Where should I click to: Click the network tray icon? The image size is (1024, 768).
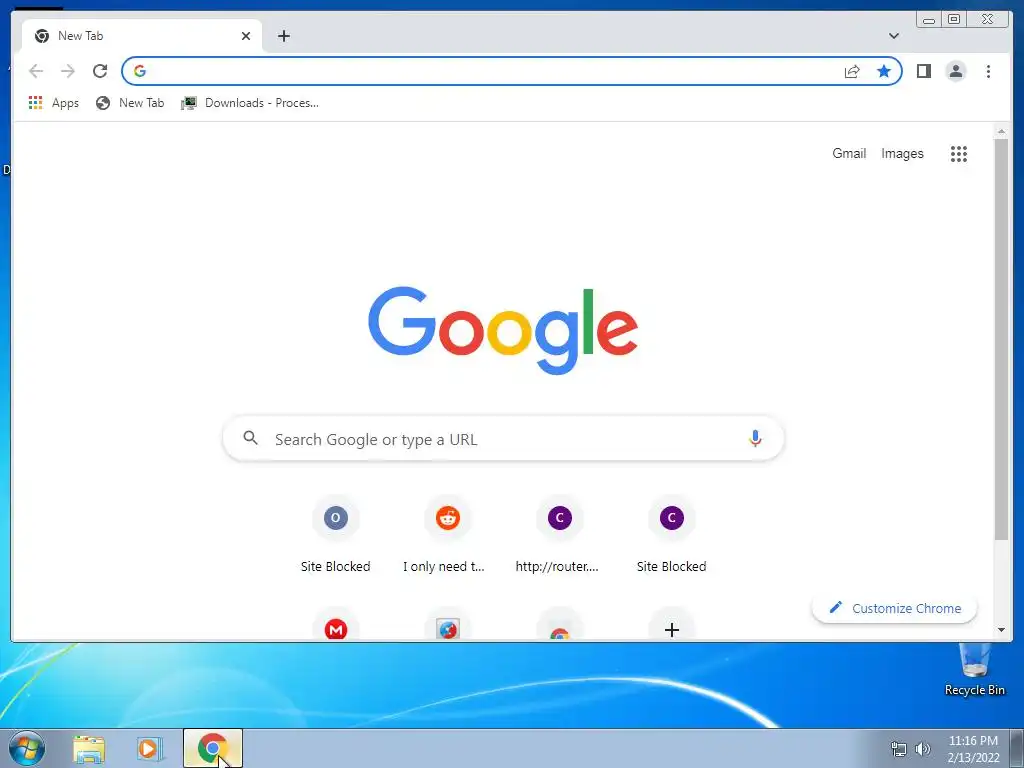(899, 749)
